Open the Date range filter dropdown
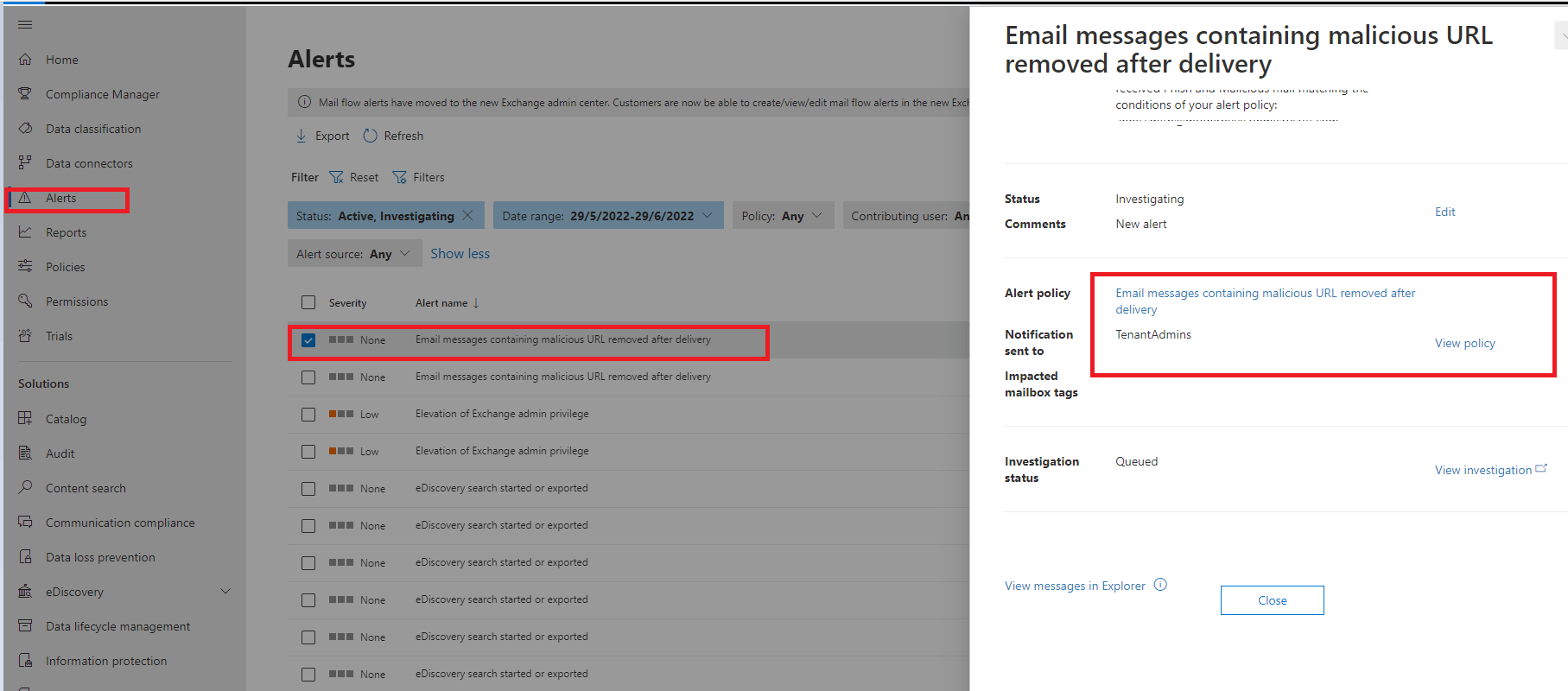1568x691 pixels. (x=608, y=216)
